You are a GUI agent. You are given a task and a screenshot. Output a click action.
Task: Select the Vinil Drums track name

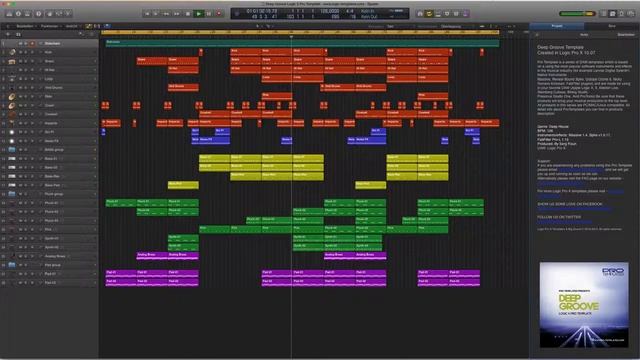53,88
